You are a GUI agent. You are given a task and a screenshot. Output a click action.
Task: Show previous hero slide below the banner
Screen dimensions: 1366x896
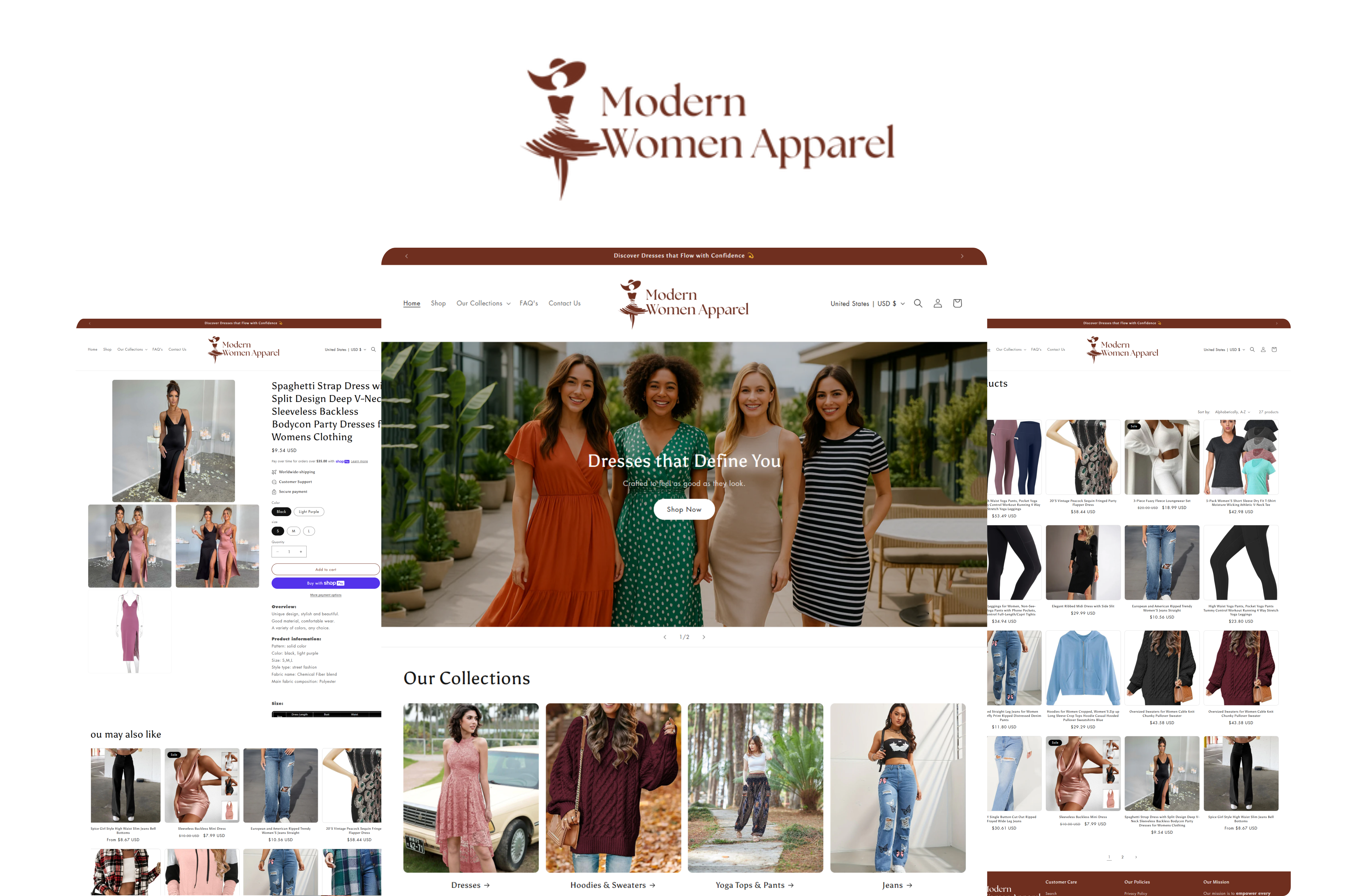tap(665, 637)
